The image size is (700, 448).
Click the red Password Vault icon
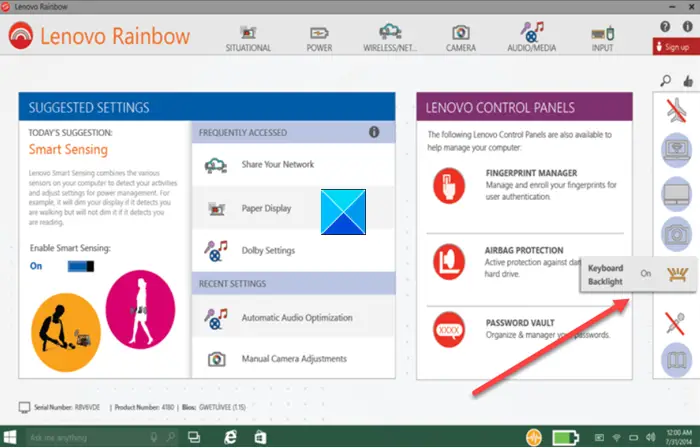point(449,330)
